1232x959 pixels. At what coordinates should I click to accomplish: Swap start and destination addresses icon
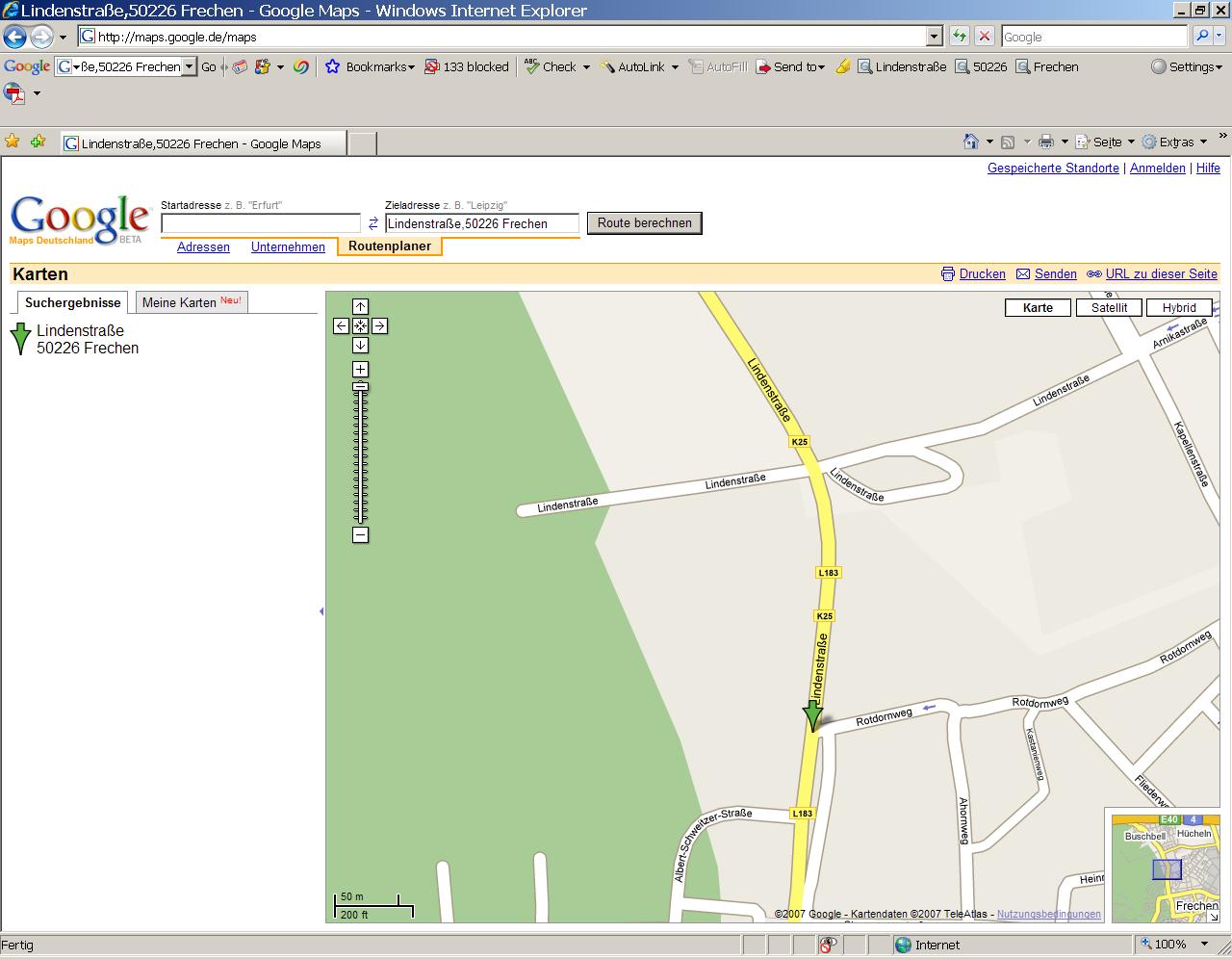pyautogui.click(x=373, y=223)
